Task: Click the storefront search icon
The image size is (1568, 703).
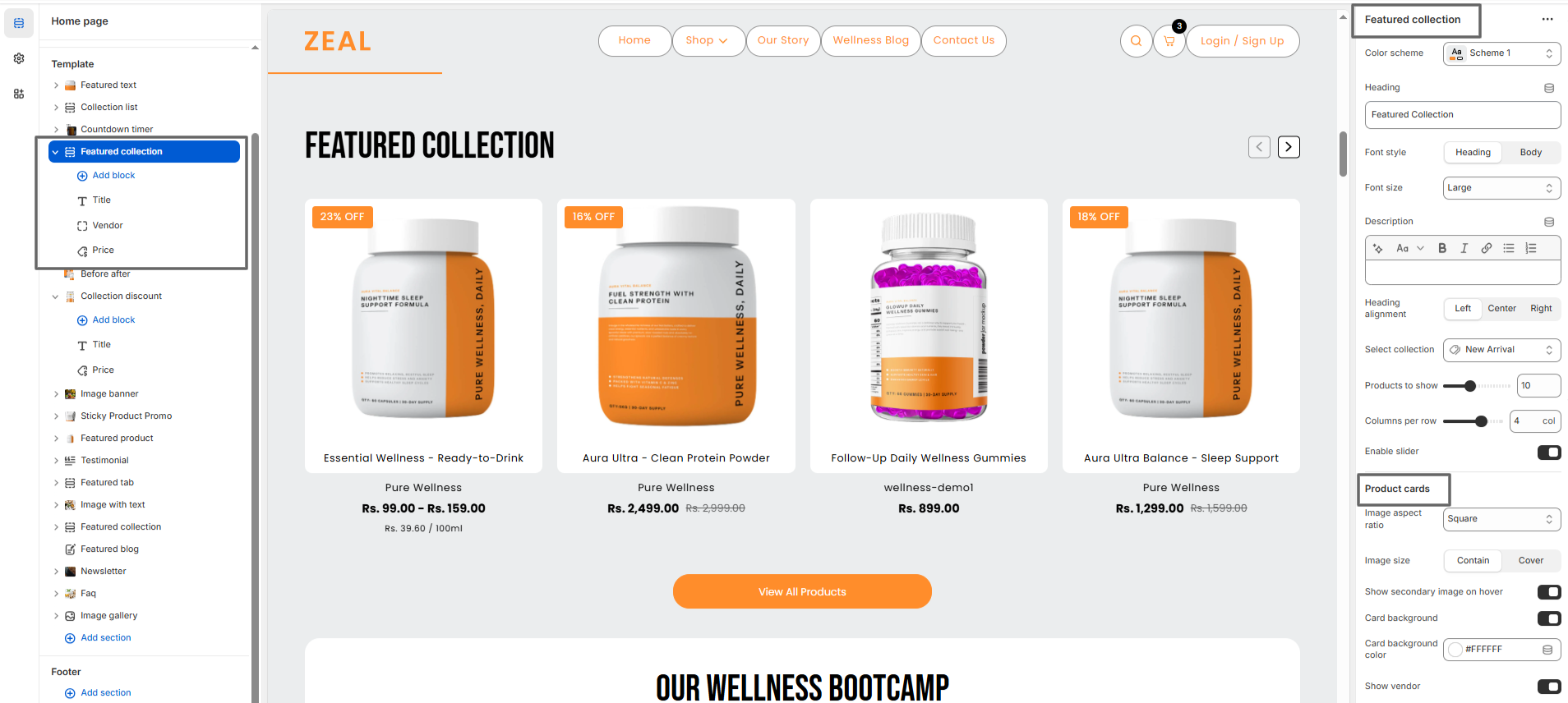Action: (1136, 41)
